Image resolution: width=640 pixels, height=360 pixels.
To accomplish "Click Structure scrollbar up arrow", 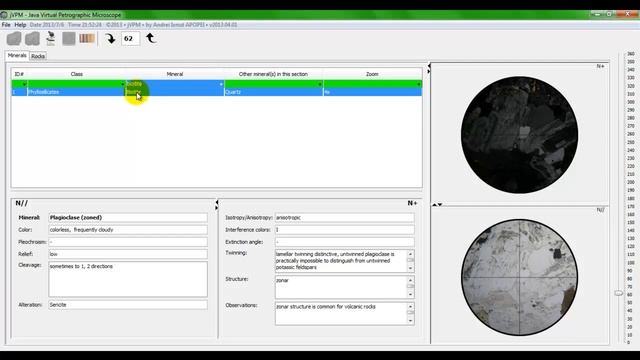I will (411, 280).
